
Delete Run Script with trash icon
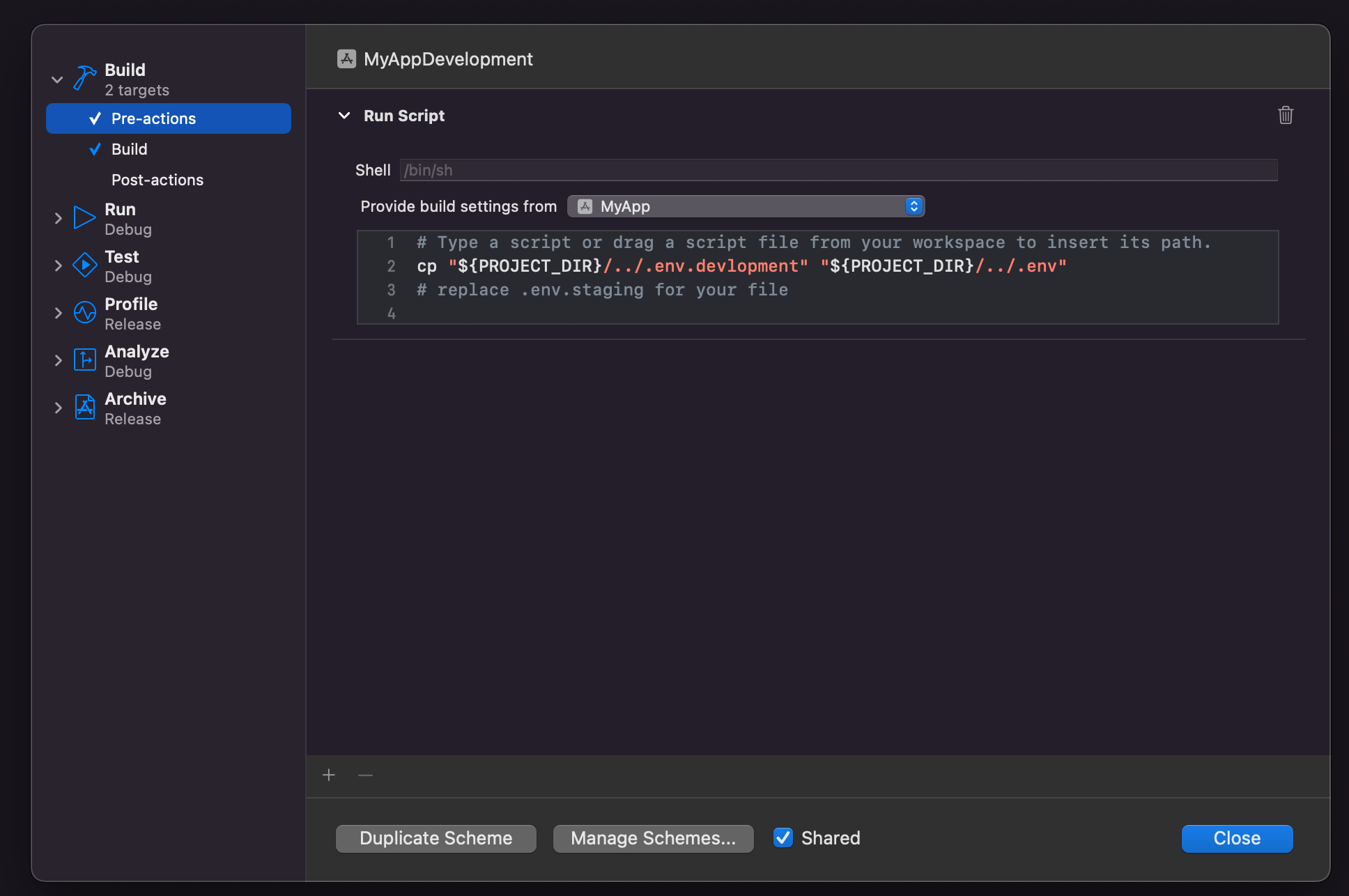(x=1286, y=115)
